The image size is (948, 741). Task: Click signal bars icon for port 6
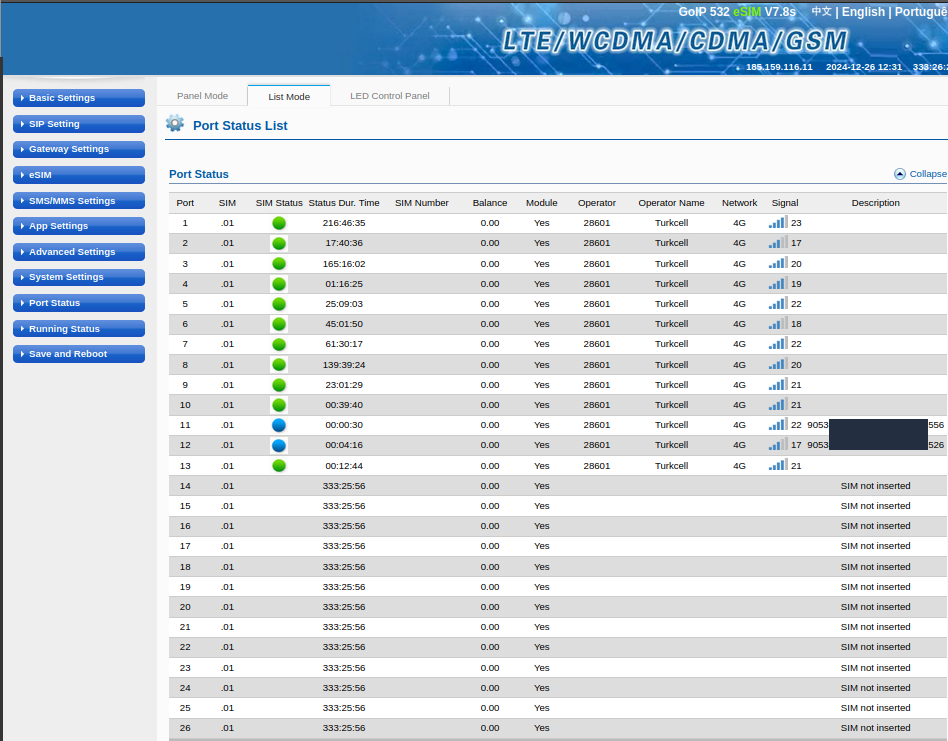pyautogui.click(x=778, y=323)
